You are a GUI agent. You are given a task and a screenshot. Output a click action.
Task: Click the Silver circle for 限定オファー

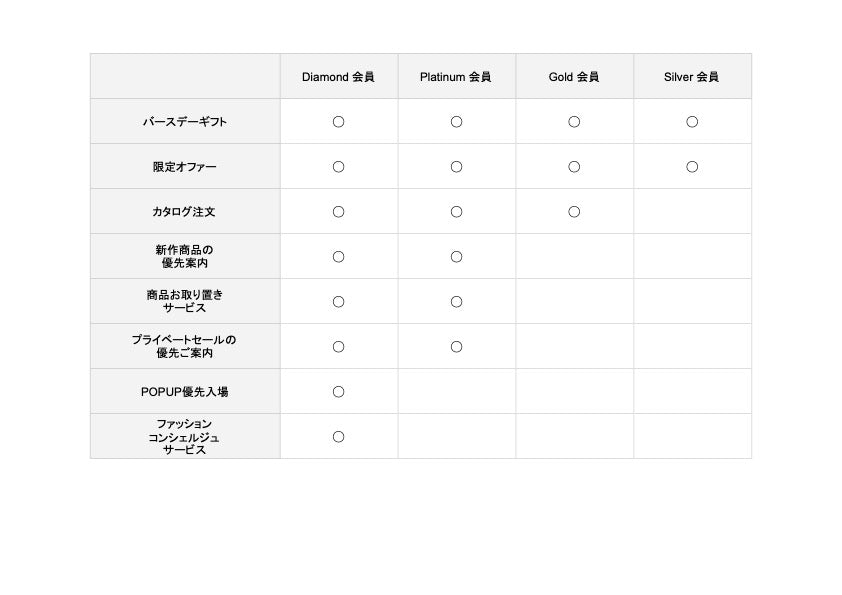[x=692, y=167]
